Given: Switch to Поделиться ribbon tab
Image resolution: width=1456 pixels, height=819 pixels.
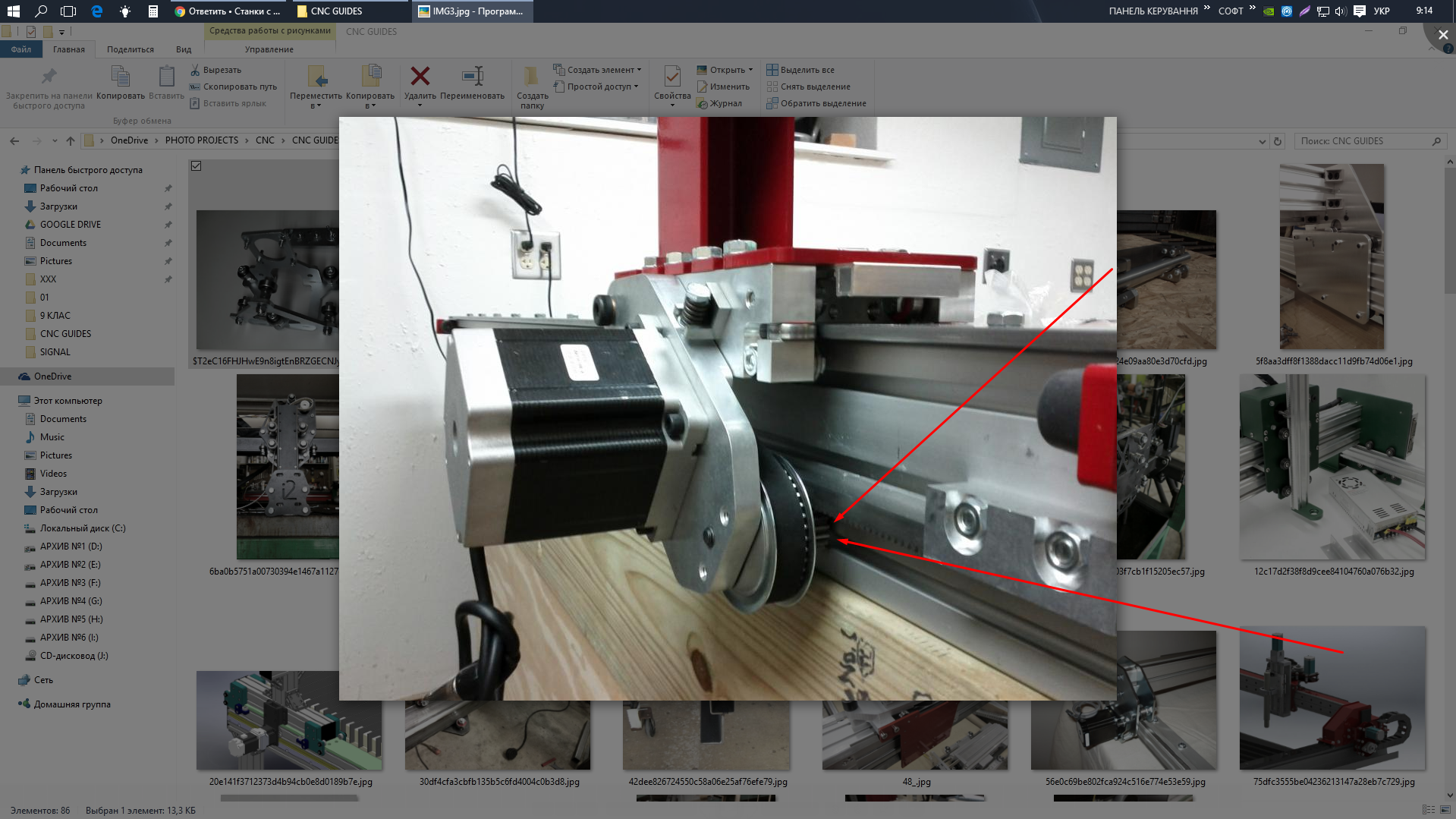Looking at the screenshot, I should click(x=131, y=49).
